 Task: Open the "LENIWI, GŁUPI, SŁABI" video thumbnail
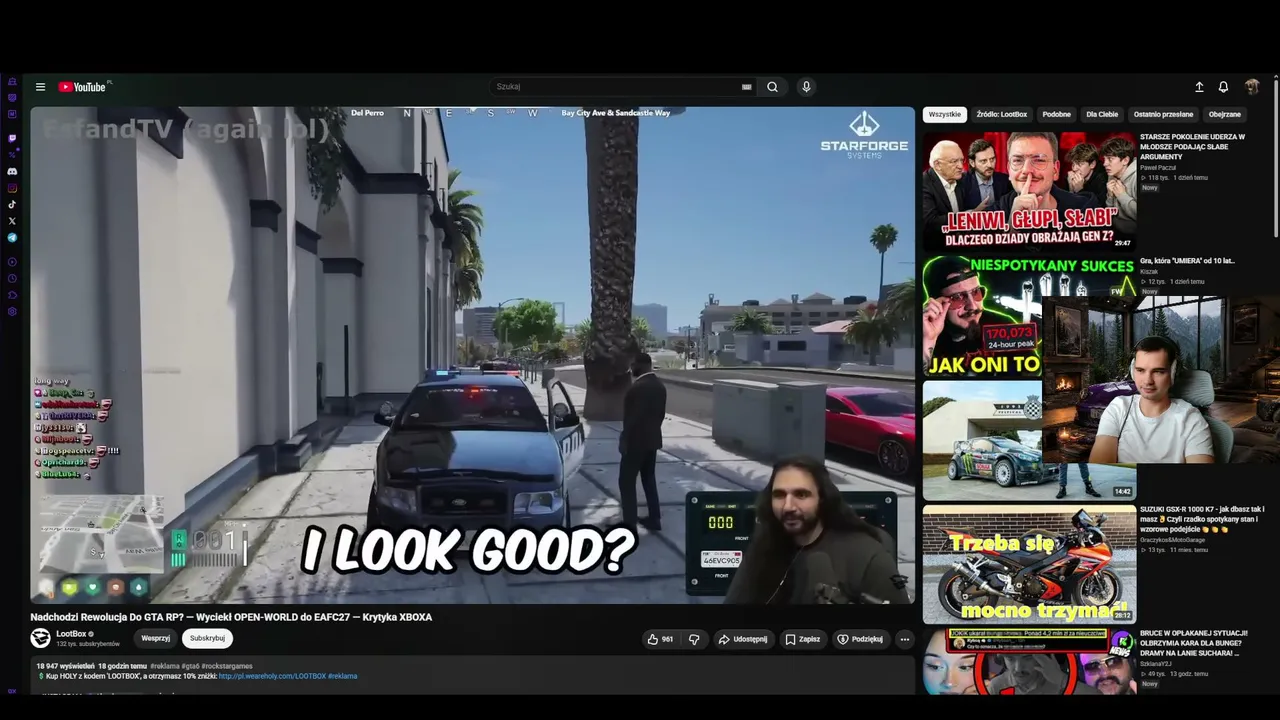click(x=1029, y=190)
